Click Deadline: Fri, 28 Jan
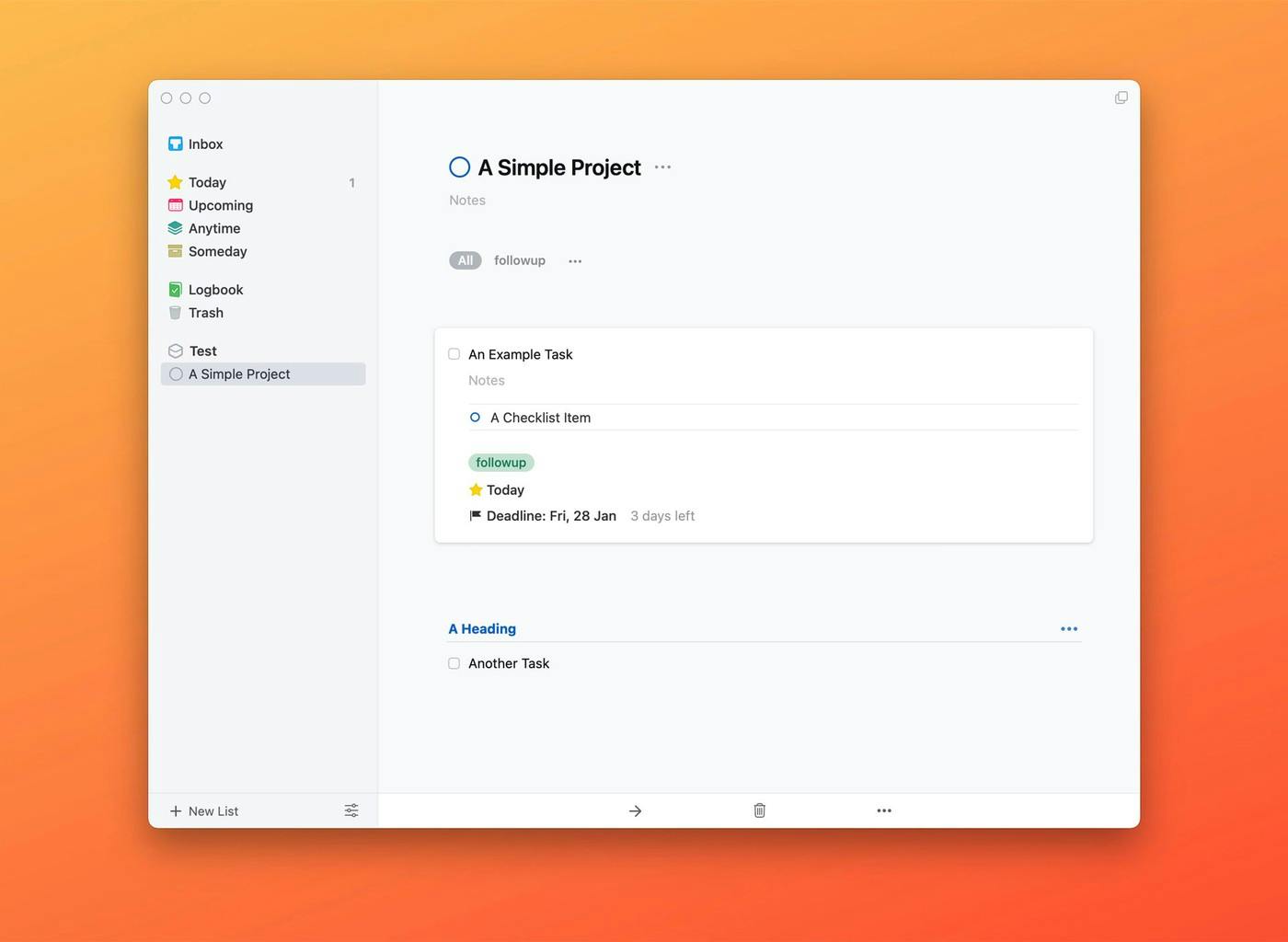 point(551,516)
